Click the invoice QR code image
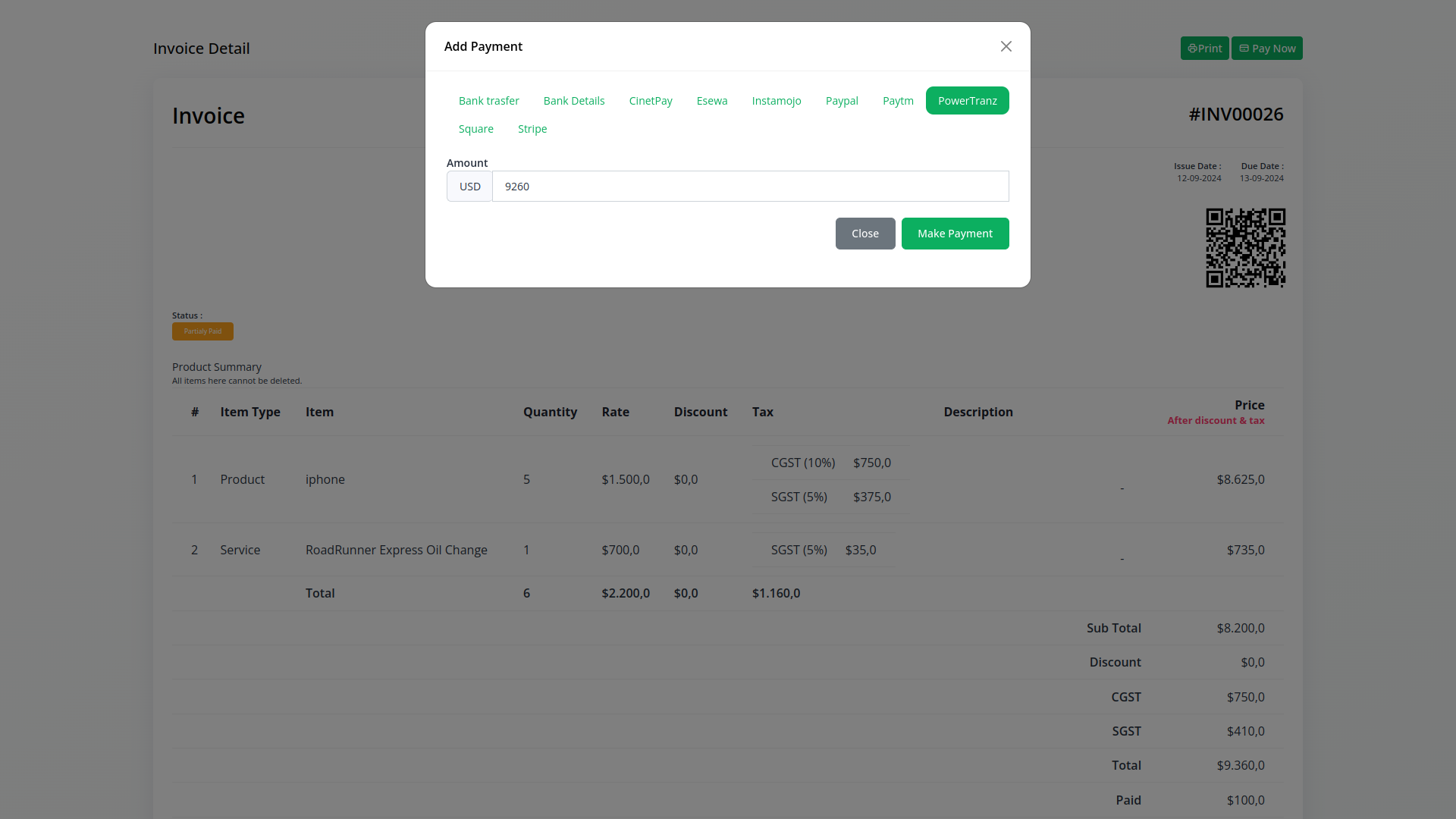 (1245, 248)
